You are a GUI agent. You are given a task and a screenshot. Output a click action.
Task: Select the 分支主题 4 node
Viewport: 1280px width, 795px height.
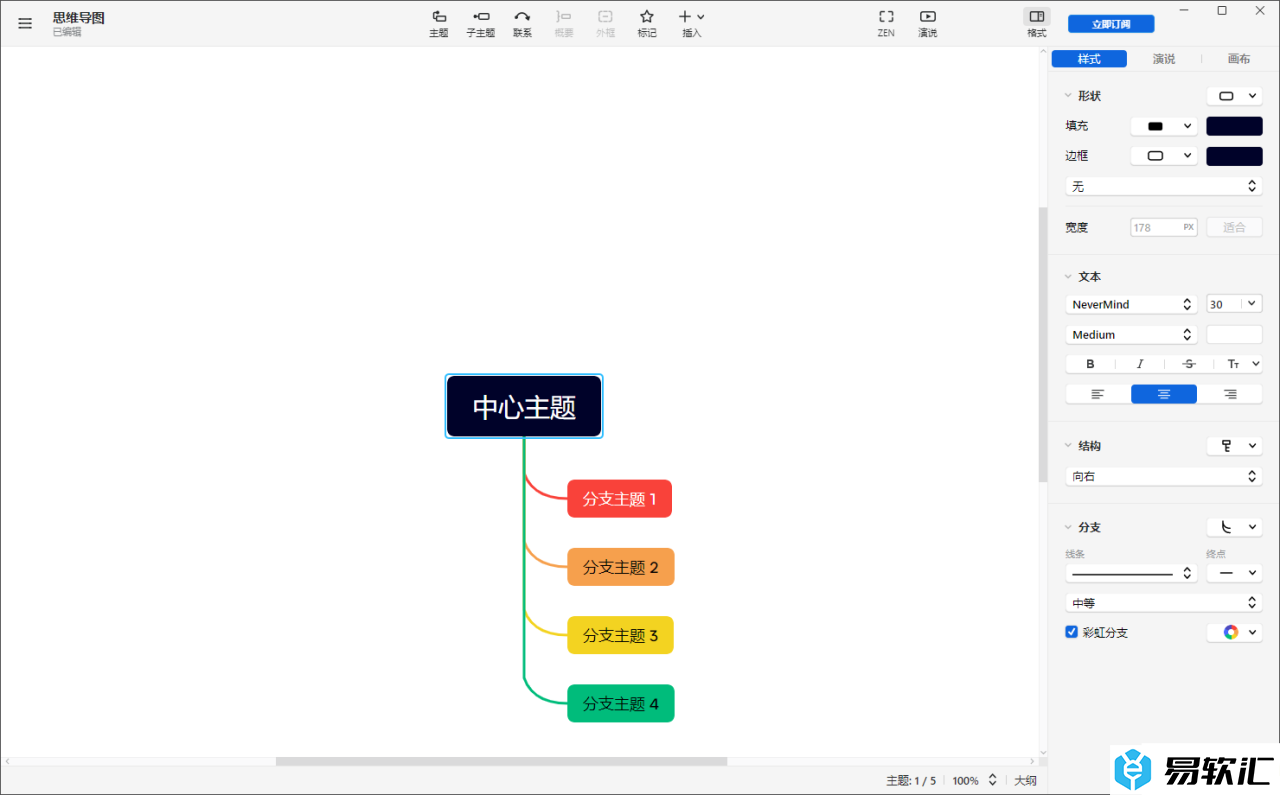click(x=621, y=703)
